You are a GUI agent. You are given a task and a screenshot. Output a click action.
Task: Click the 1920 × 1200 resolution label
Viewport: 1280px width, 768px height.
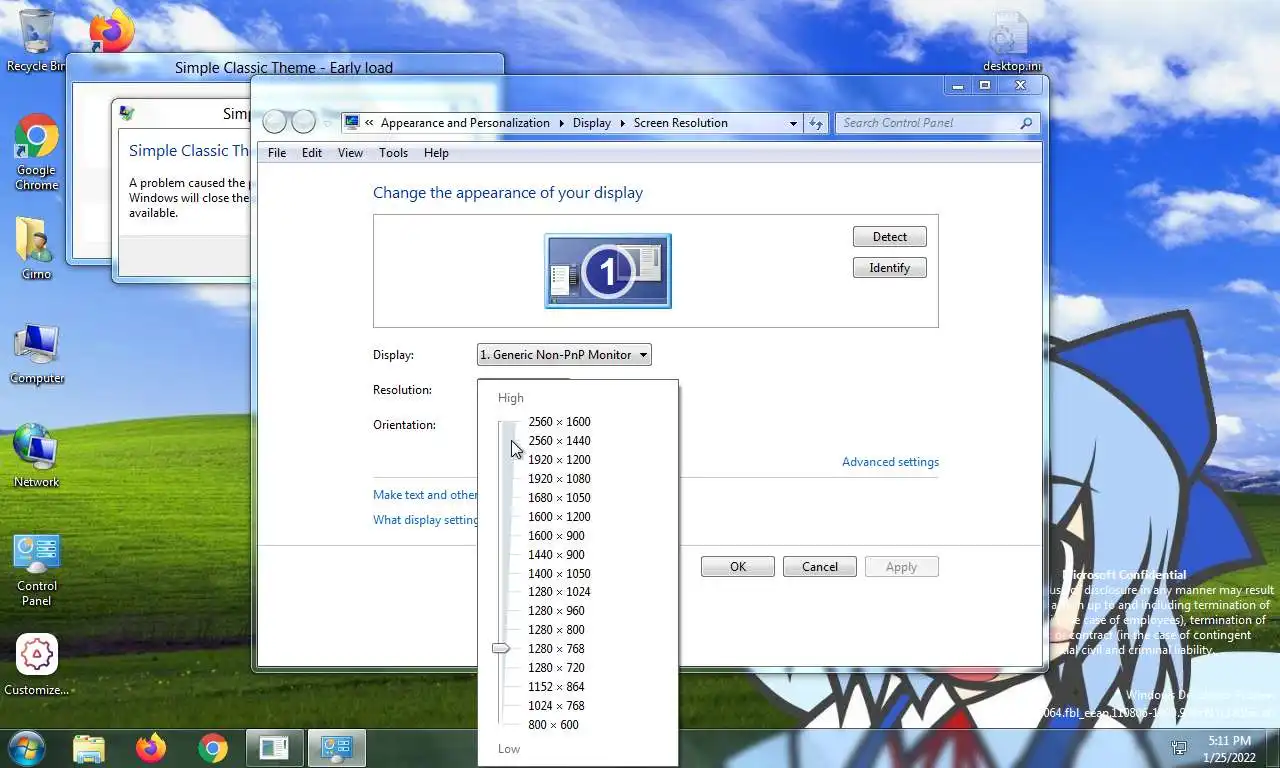coord(559,460)
